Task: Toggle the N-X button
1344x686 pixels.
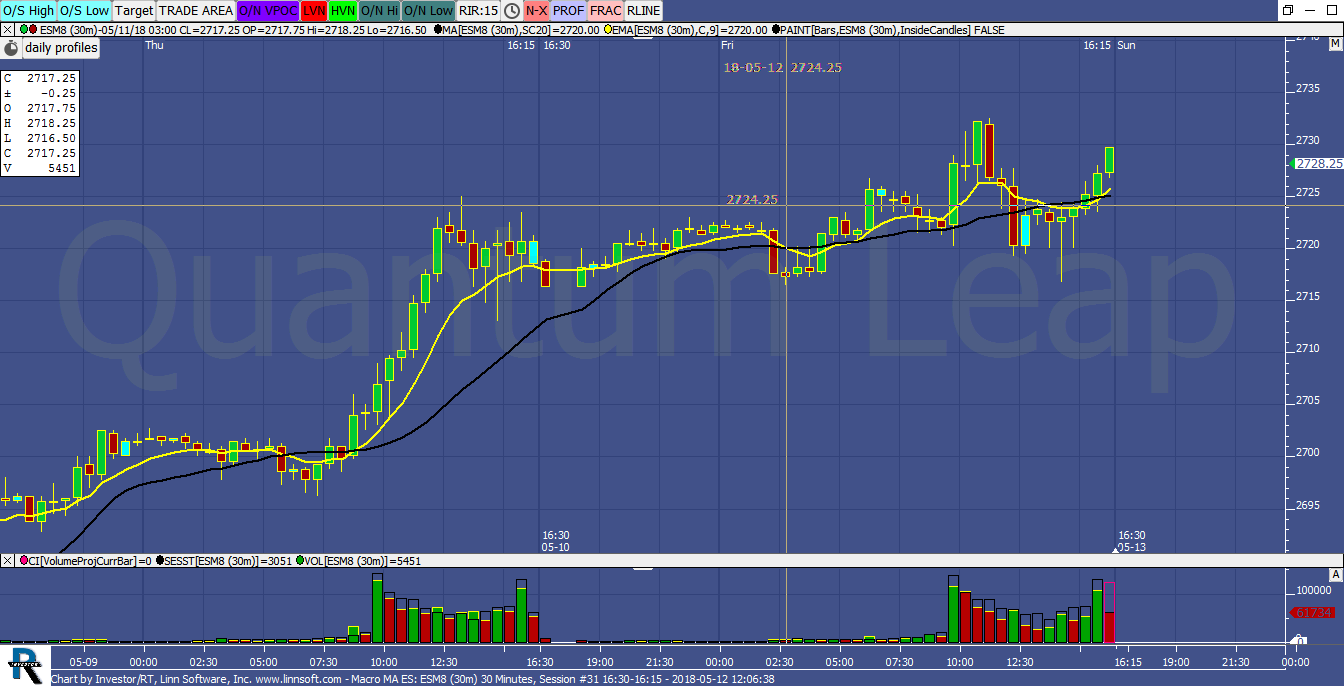Action: [x=536, y=11]
